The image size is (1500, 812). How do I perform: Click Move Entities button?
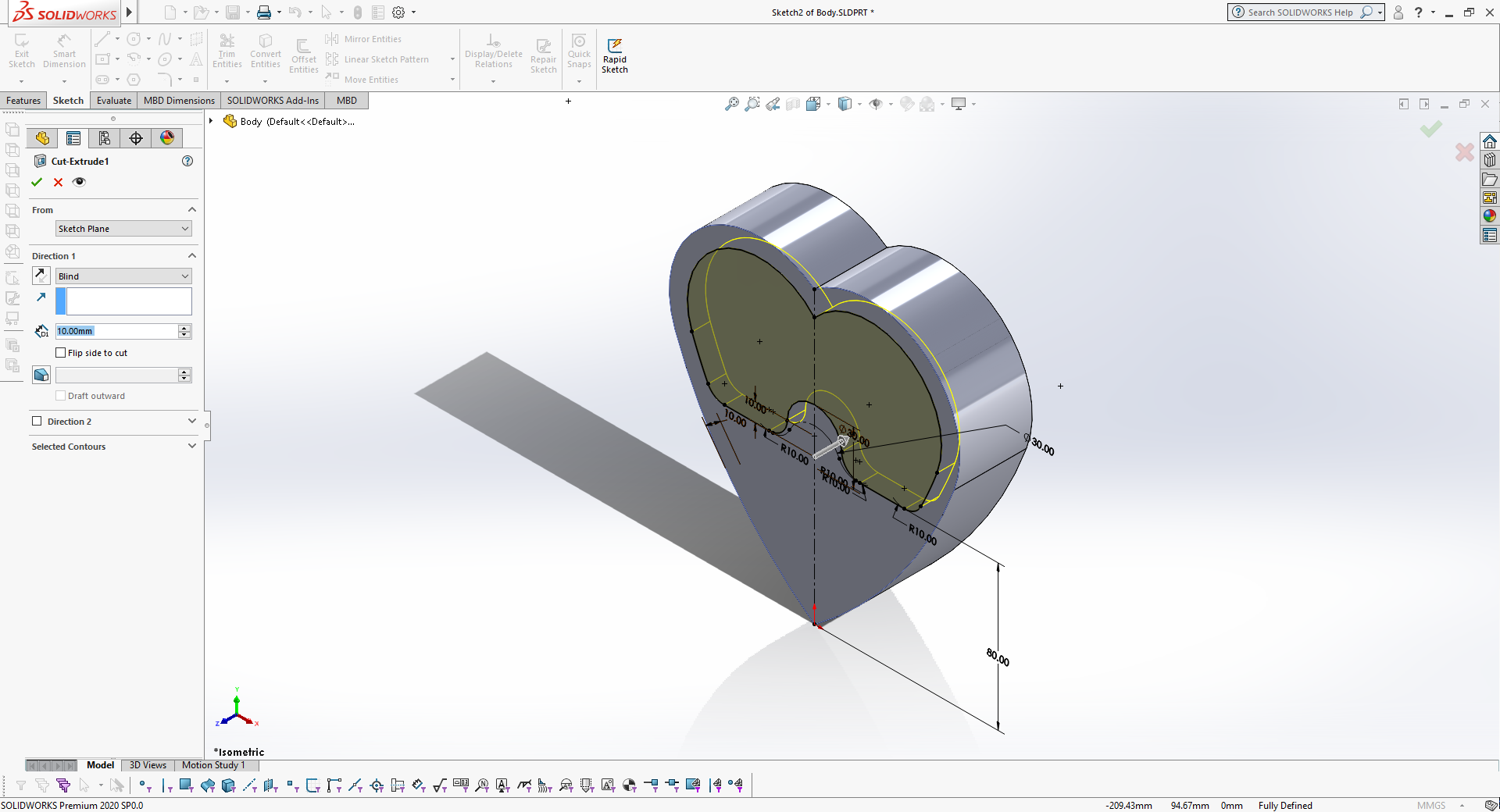(362, 80)
